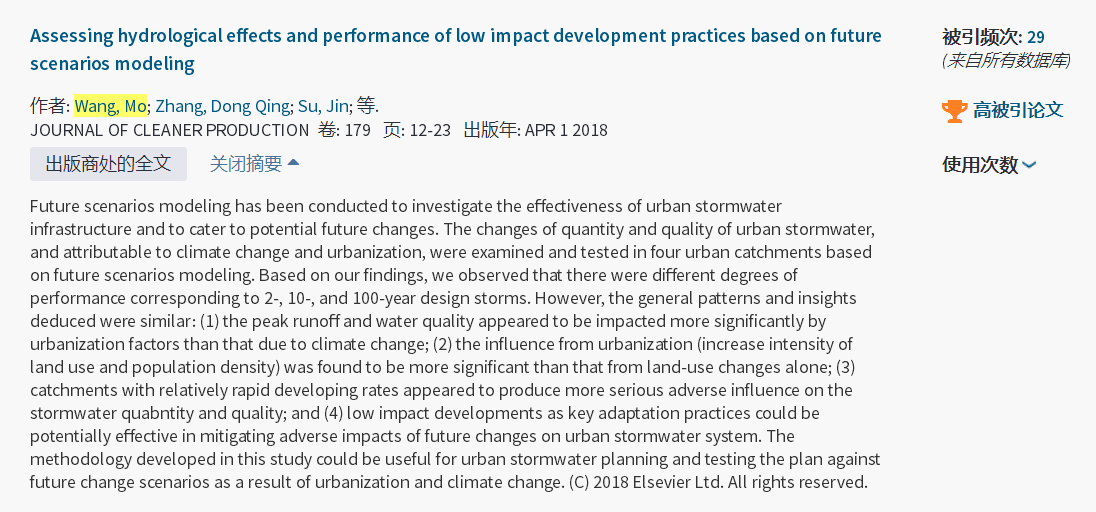This screenshot has width=1096, height=512.
Task: Select author link Su, Jin
Action: pos(323,106)
